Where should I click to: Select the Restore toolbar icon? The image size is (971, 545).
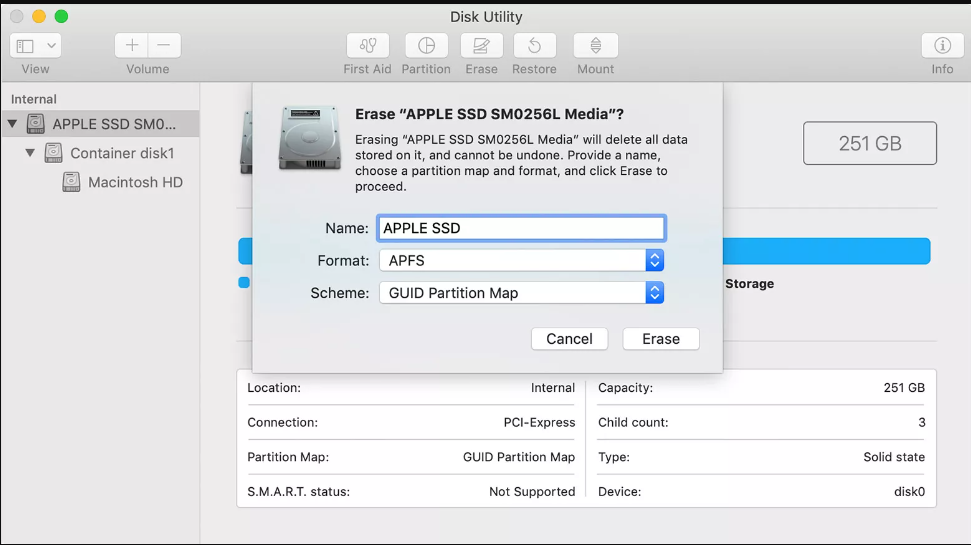tap(534, 46)
